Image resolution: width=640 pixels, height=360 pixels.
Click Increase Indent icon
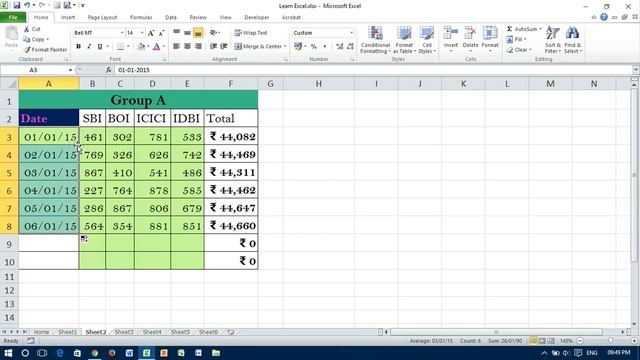point(224,47)
